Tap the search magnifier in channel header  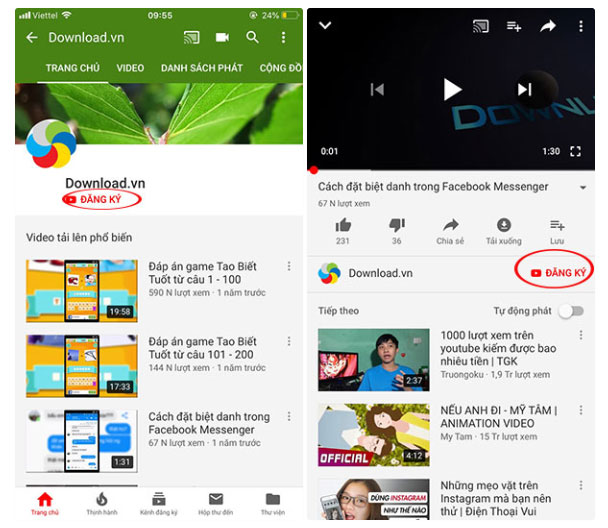click(x=252, y=38)
